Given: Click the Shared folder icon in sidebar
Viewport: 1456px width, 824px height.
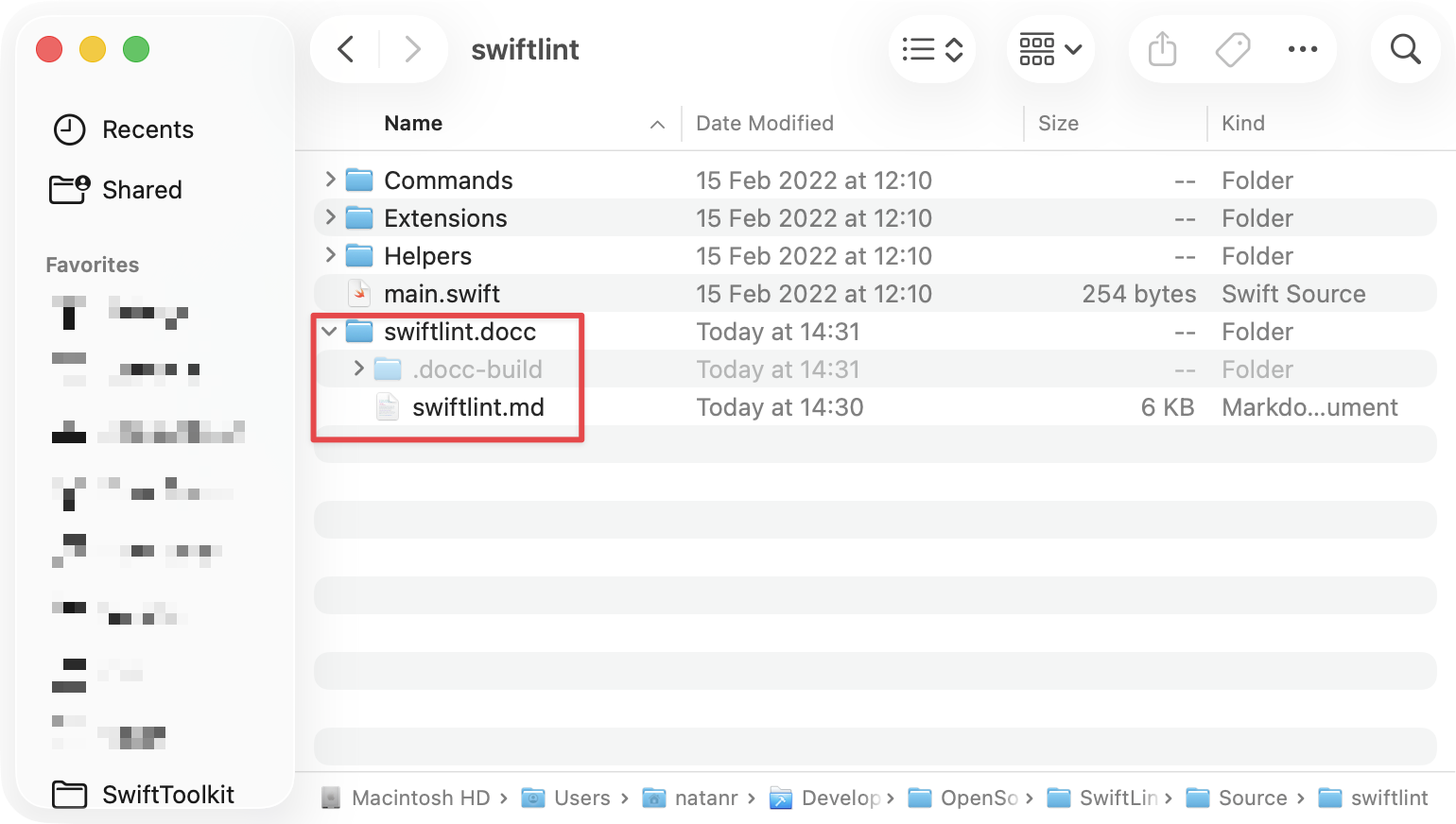Looking at the screenshot, I should click(x=68, y=189).
